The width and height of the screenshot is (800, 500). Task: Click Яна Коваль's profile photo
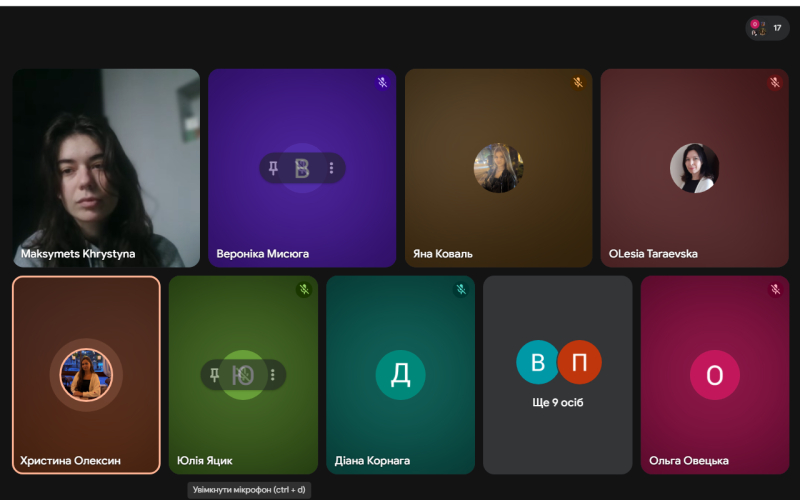coord(498,168)
